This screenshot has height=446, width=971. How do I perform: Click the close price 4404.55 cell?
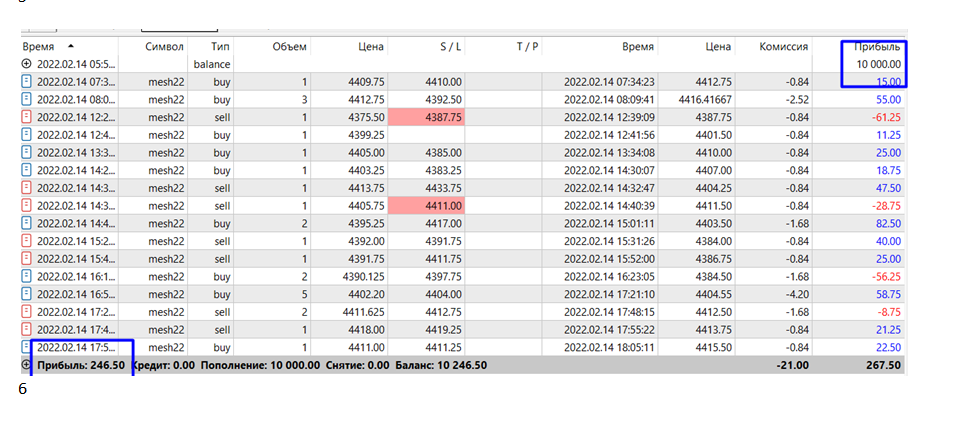(x=713, y=294)
